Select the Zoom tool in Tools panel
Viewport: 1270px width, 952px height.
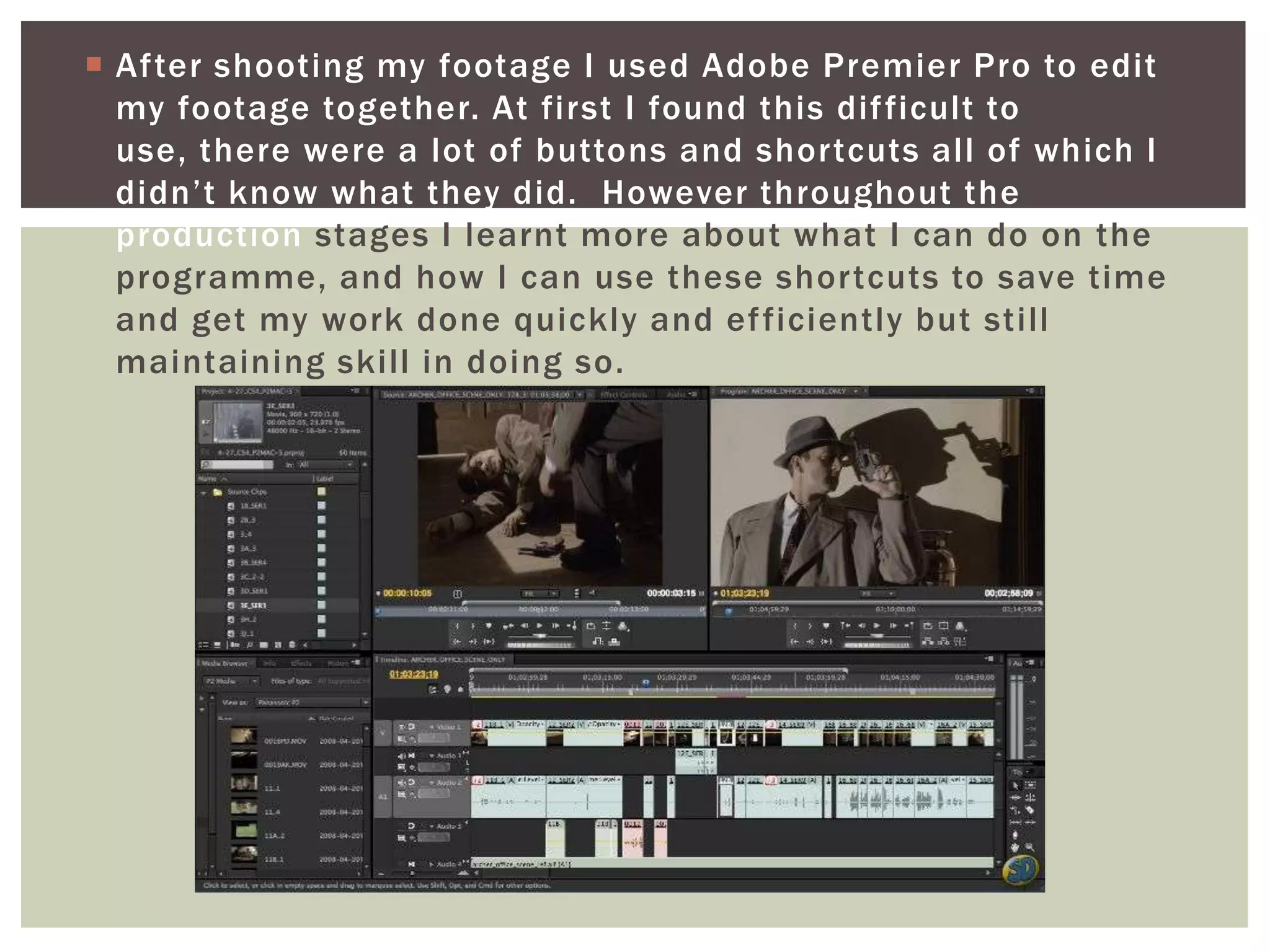[1029, 847]
